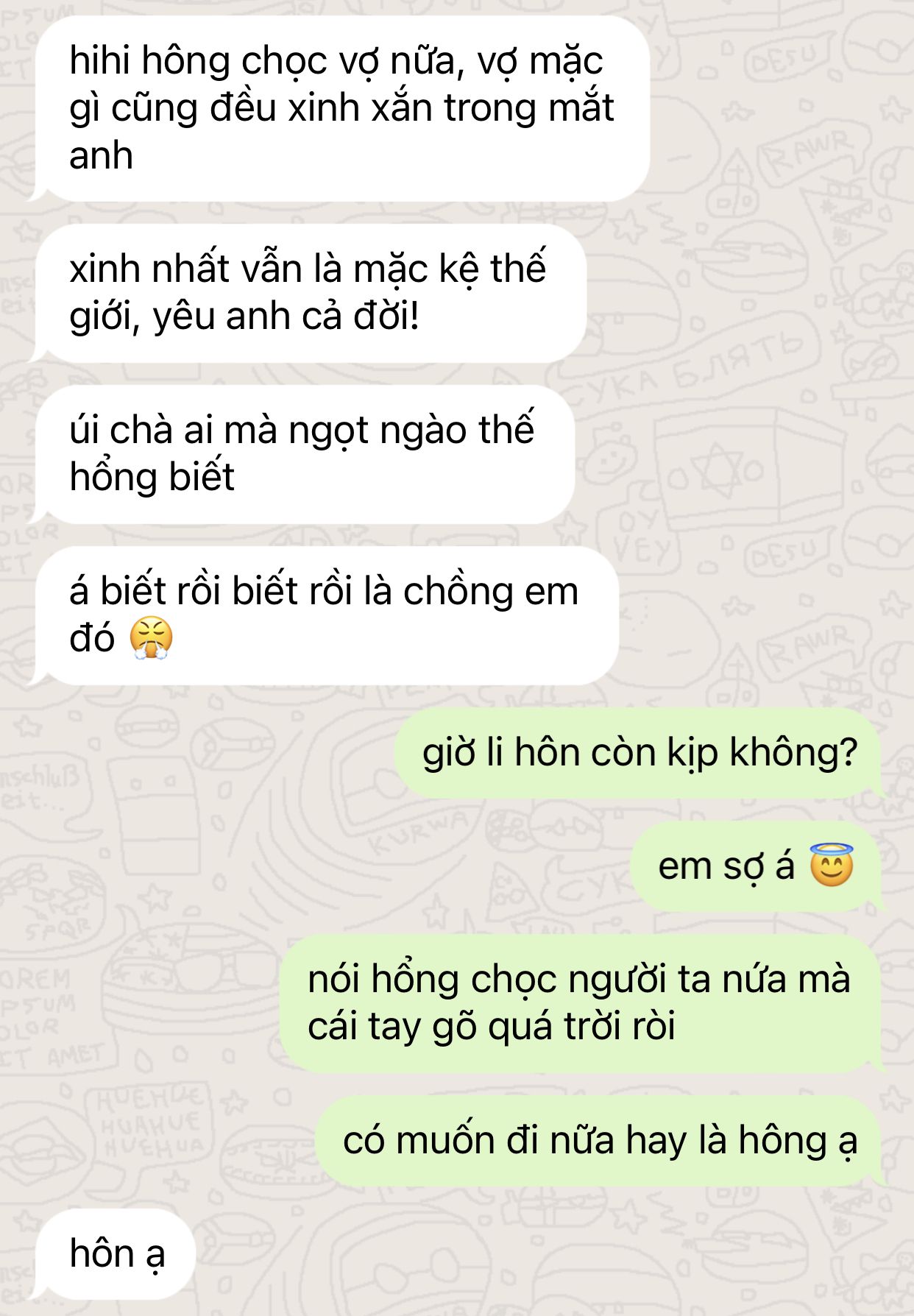The height and width of the screenshot is (1316, 914).
Task: Click the word 'anh' in the first message
Action: [102, 156]
